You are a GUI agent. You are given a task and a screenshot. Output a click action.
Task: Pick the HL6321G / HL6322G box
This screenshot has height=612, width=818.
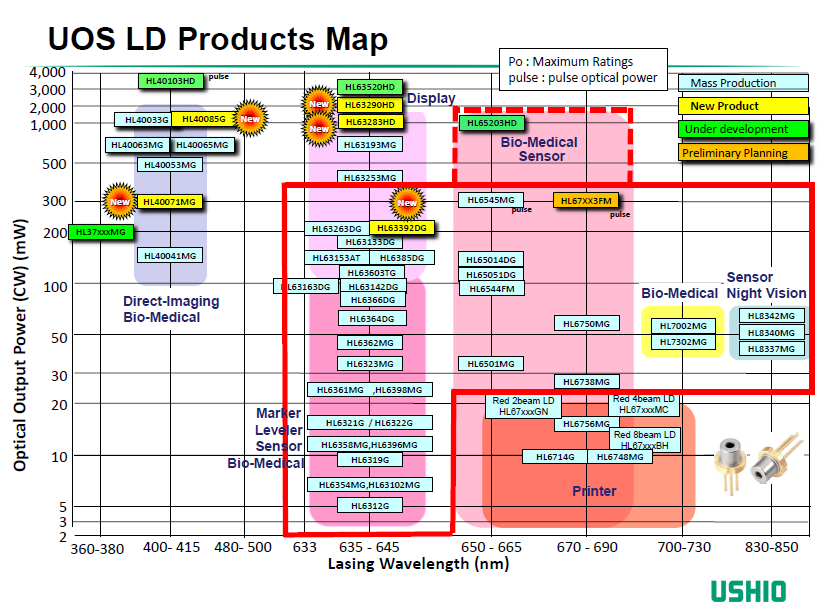370,423
